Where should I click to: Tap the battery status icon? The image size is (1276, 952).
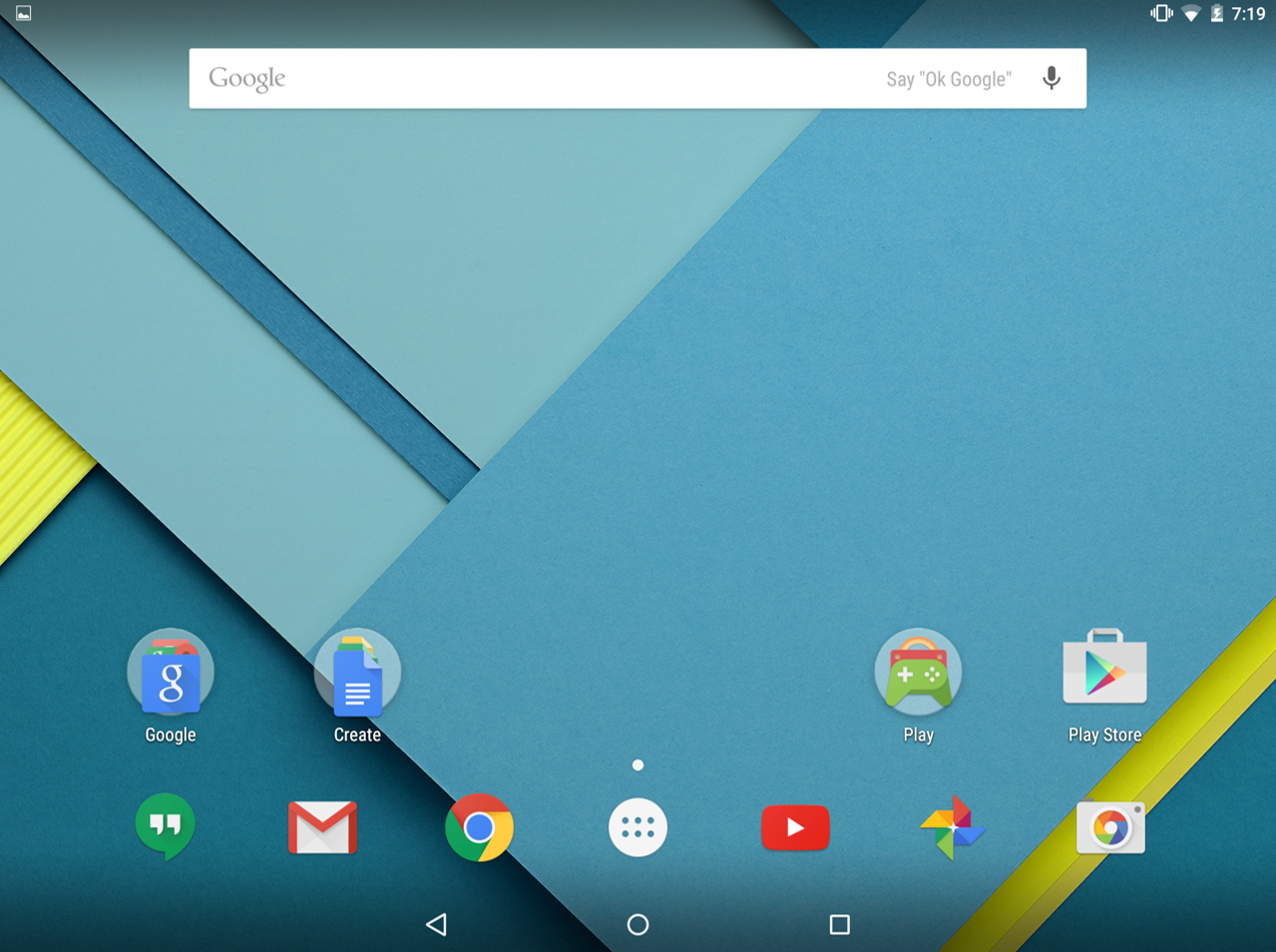1217,14
